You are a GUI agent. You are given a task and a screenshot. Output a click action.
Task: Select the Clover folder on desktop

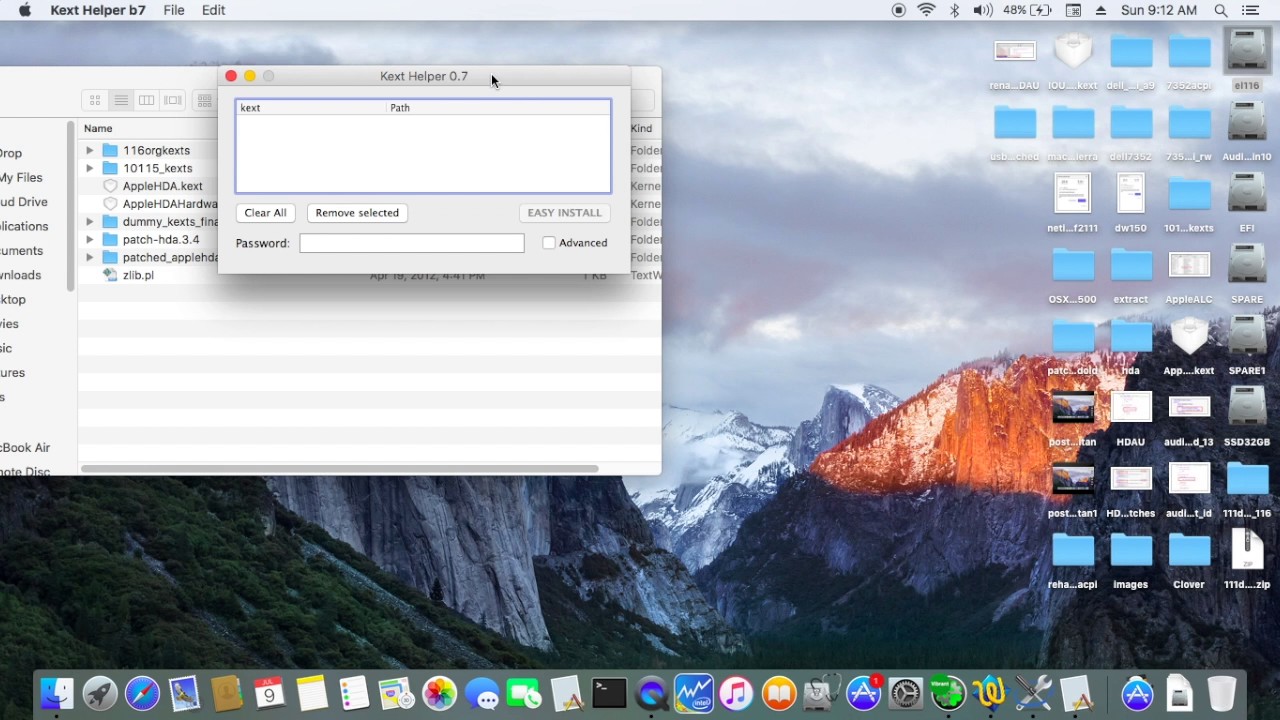[1189, 558]
